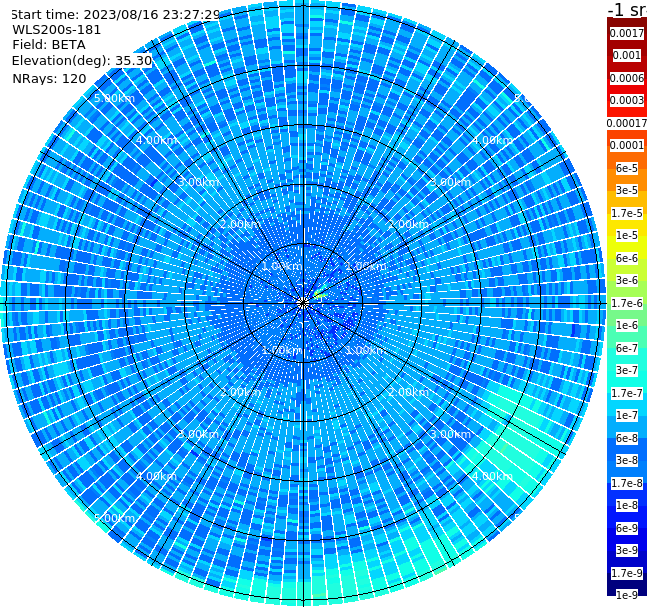Viewport: 647px width, 607px height.
Task: Select the 1e-7 colorbar tick label
Action: point(627,415)
